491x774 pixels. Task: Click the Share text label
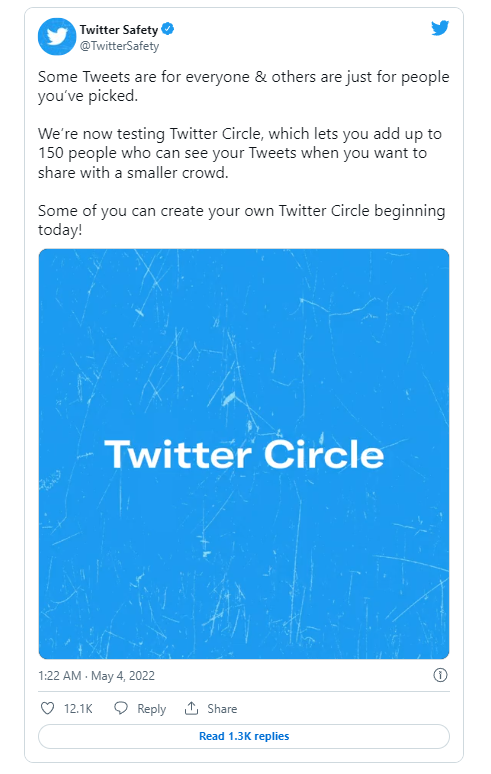click(222, 709)
